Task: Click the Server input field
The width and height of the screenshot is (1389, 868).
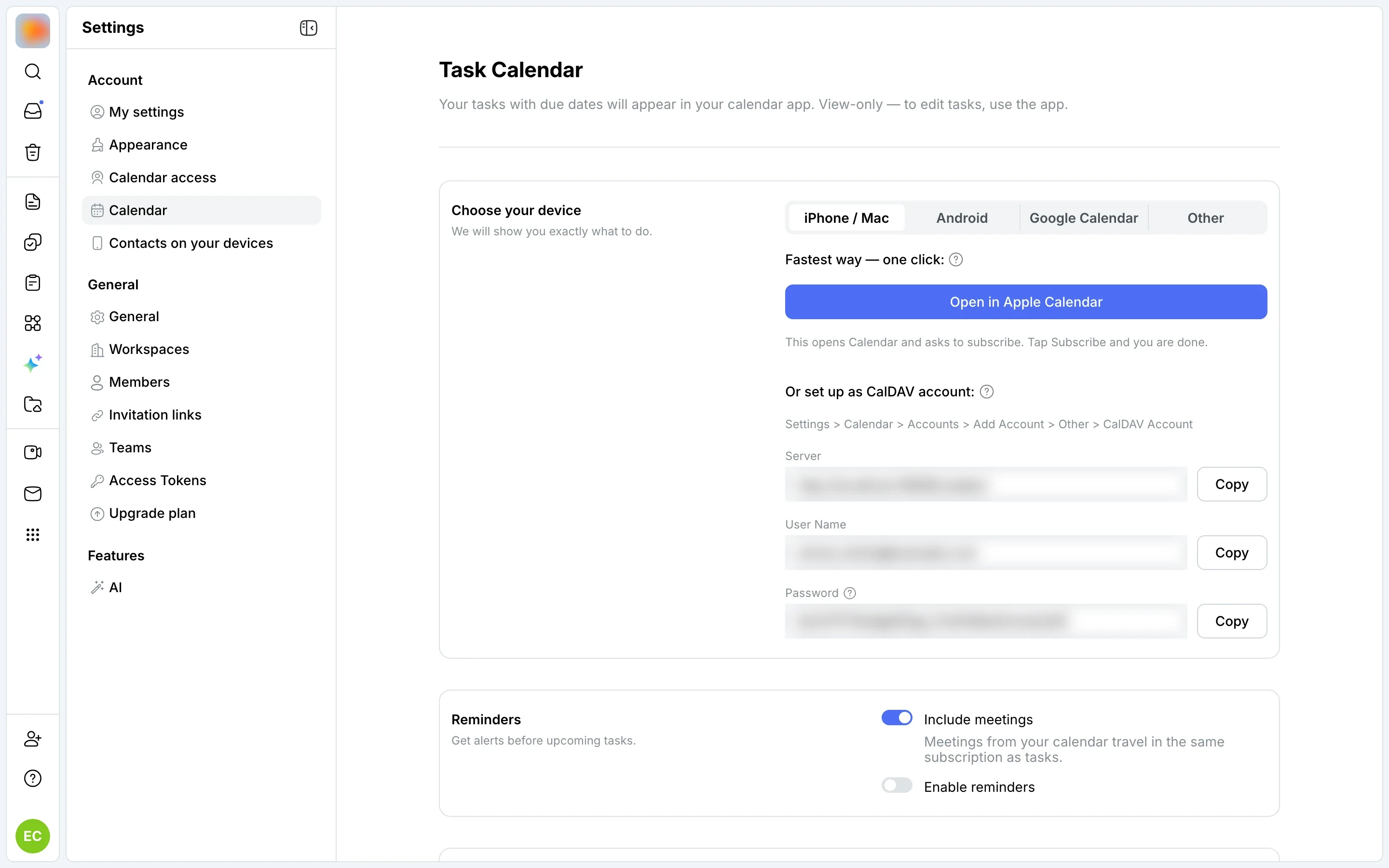Action: (x=985, y=484)
